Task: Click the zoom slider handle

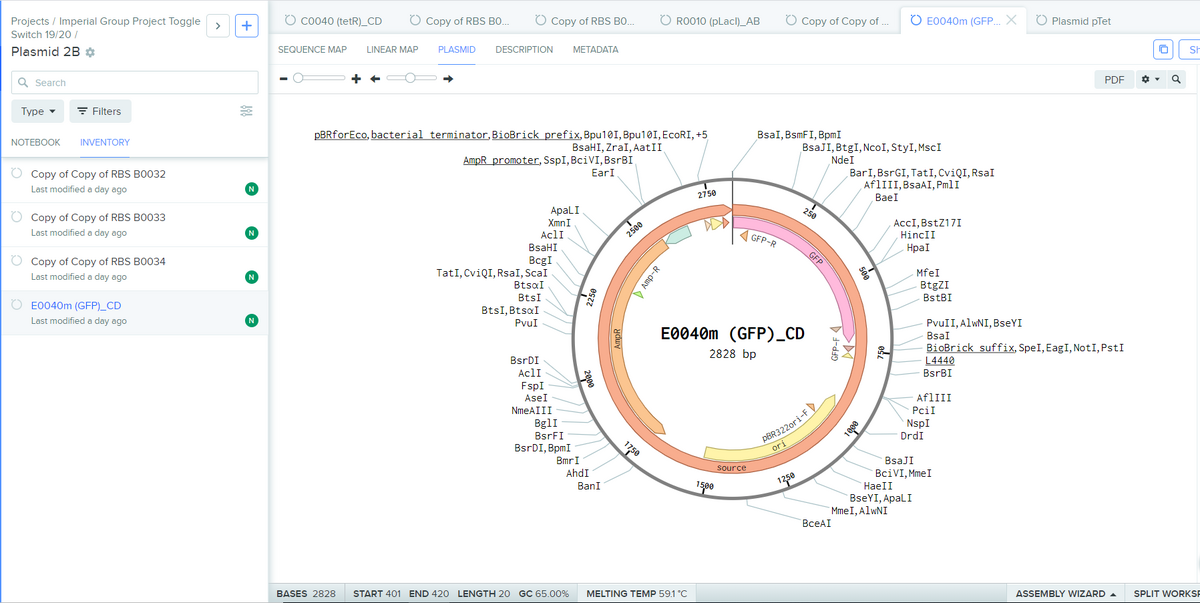Action: coord(299,79)
